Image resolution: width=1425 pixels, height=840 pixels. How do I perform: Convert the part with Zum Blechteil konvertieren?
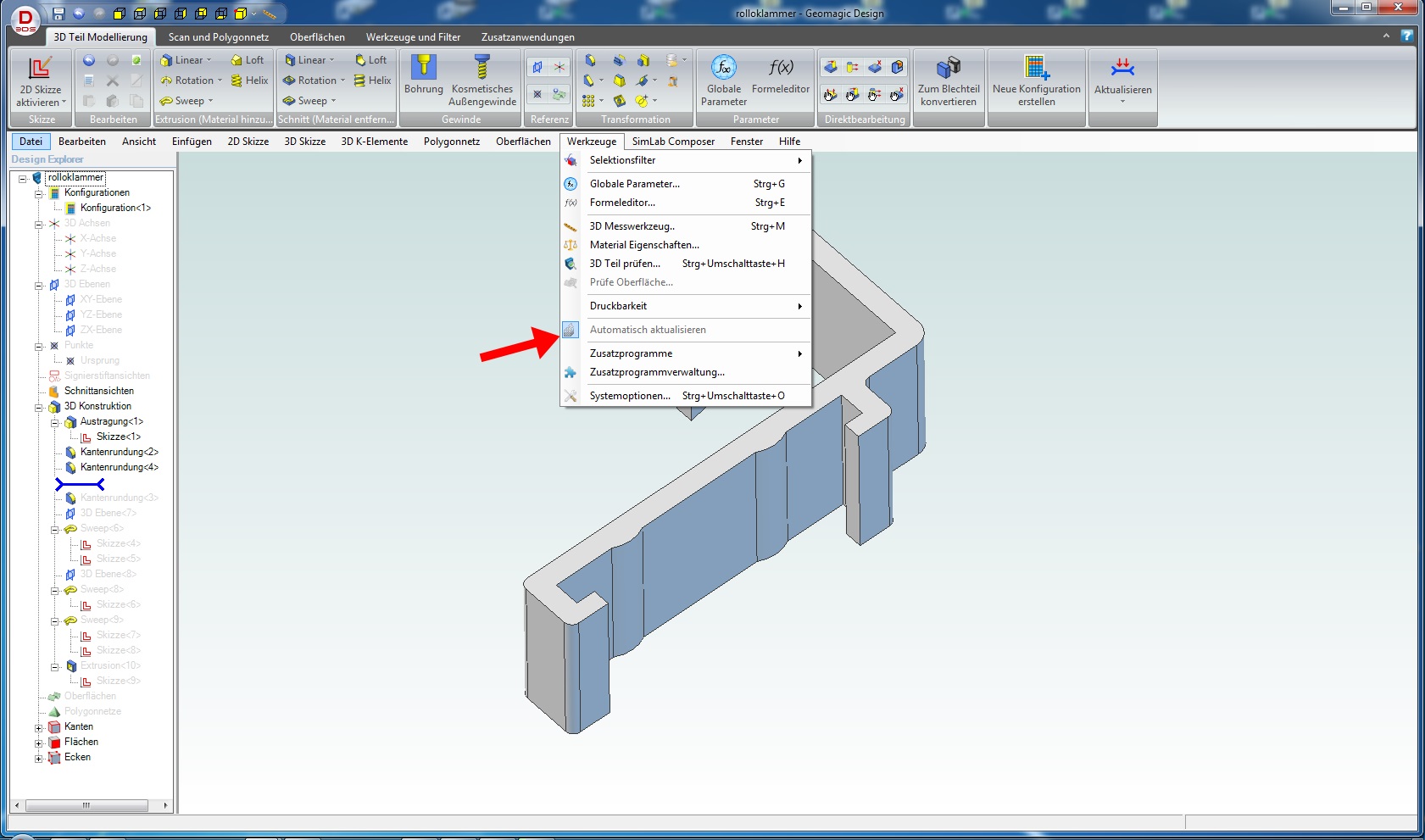coord(949,81)
